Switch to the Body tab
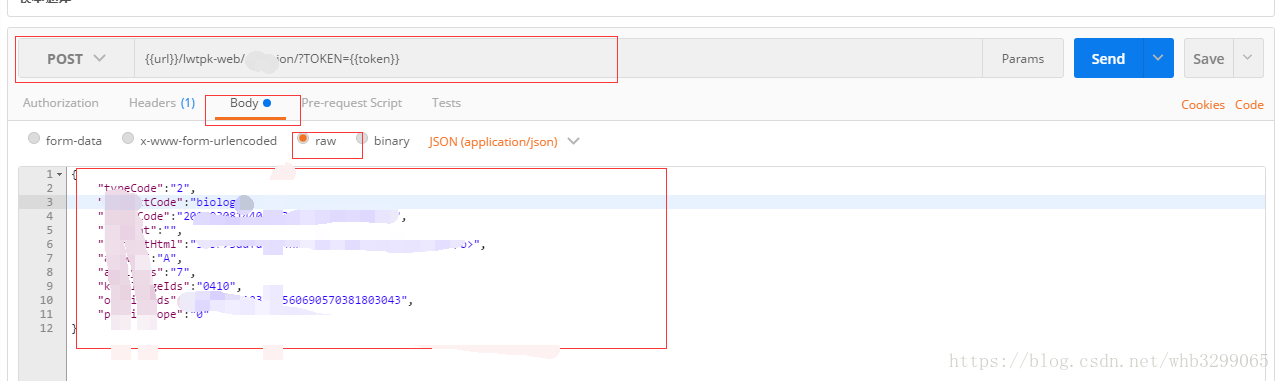Viewport: 1280px width, 381px height. click(x=250, y=103)
